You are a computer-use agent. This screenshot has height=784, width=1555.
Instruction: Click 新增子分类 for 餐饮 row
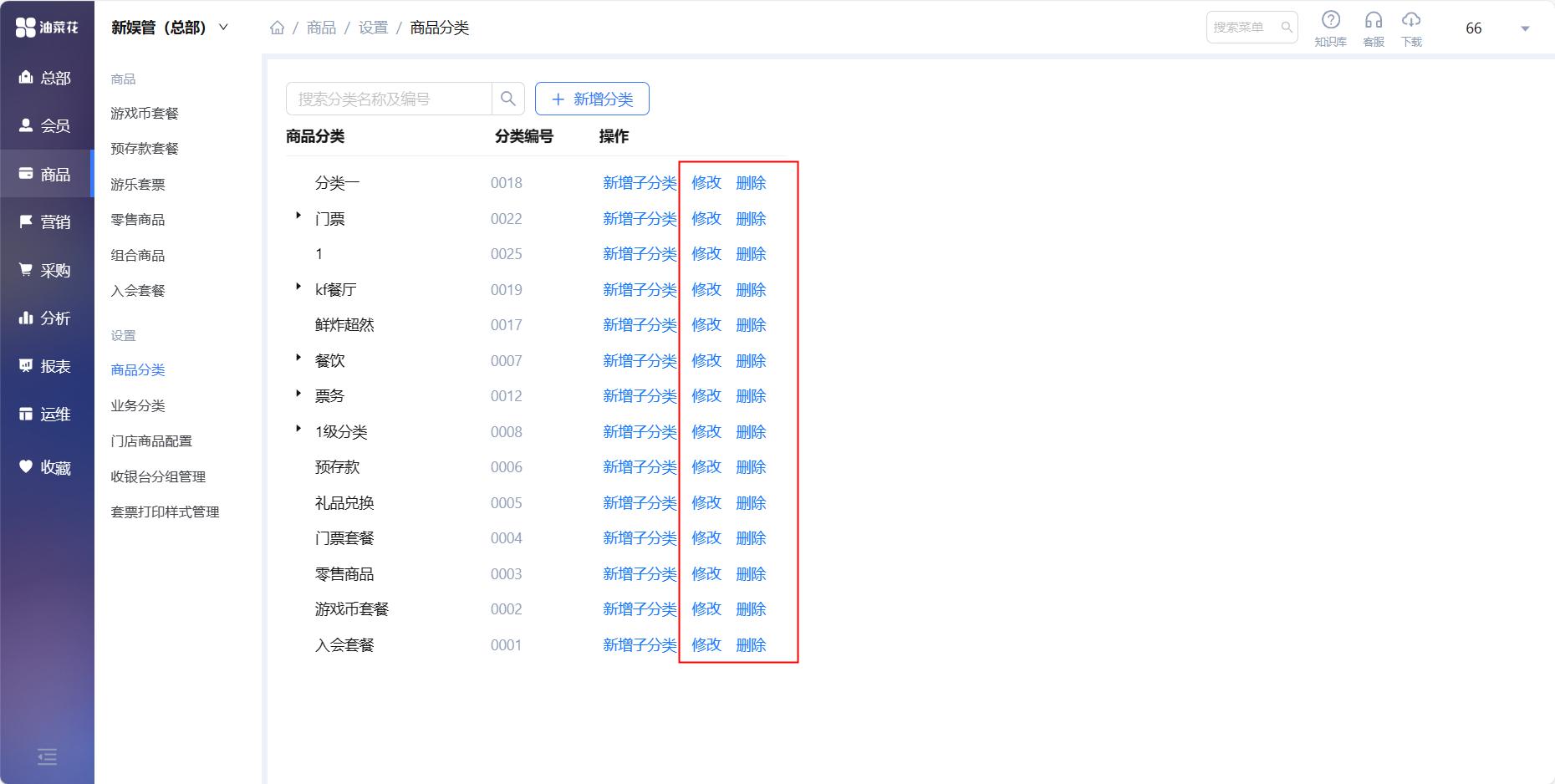point(640,361)
